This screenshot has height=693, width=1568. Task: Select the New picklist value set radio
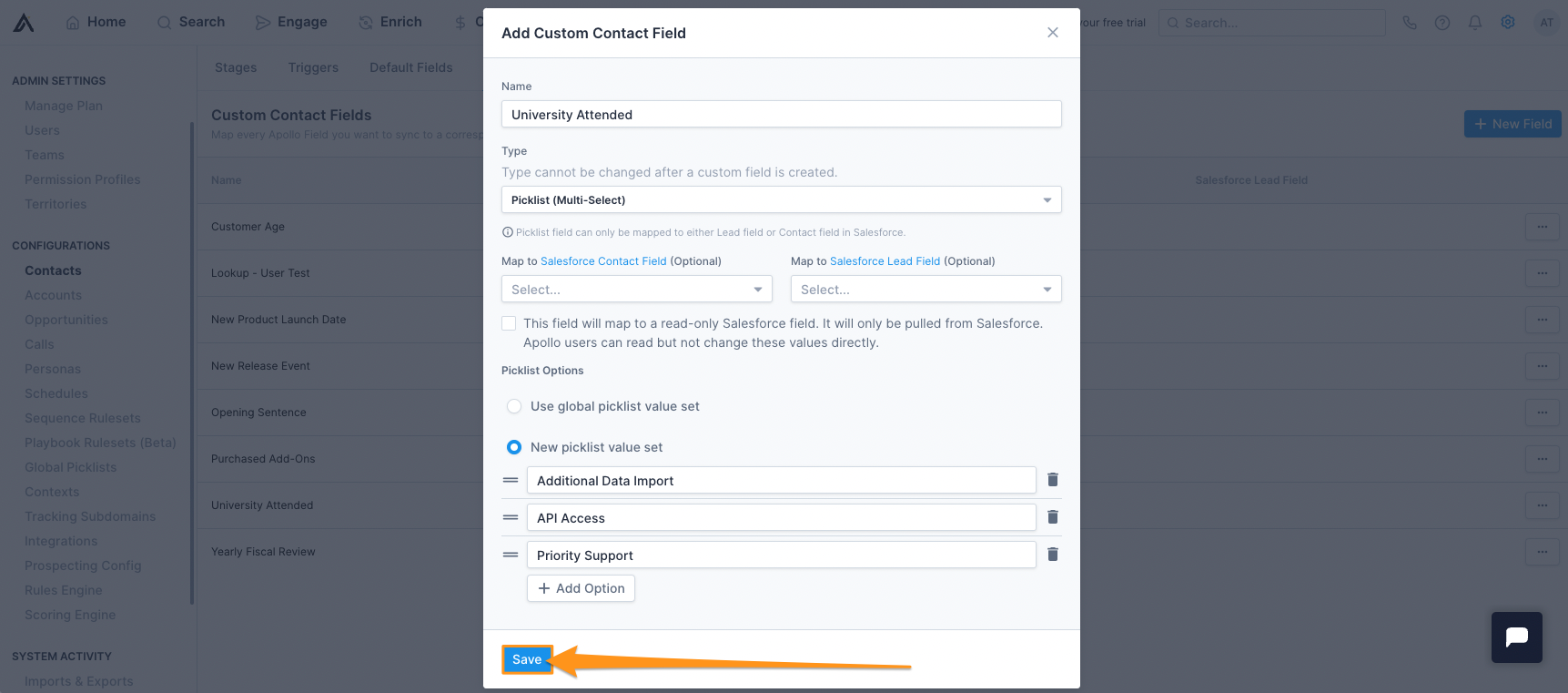click(514, 447)
